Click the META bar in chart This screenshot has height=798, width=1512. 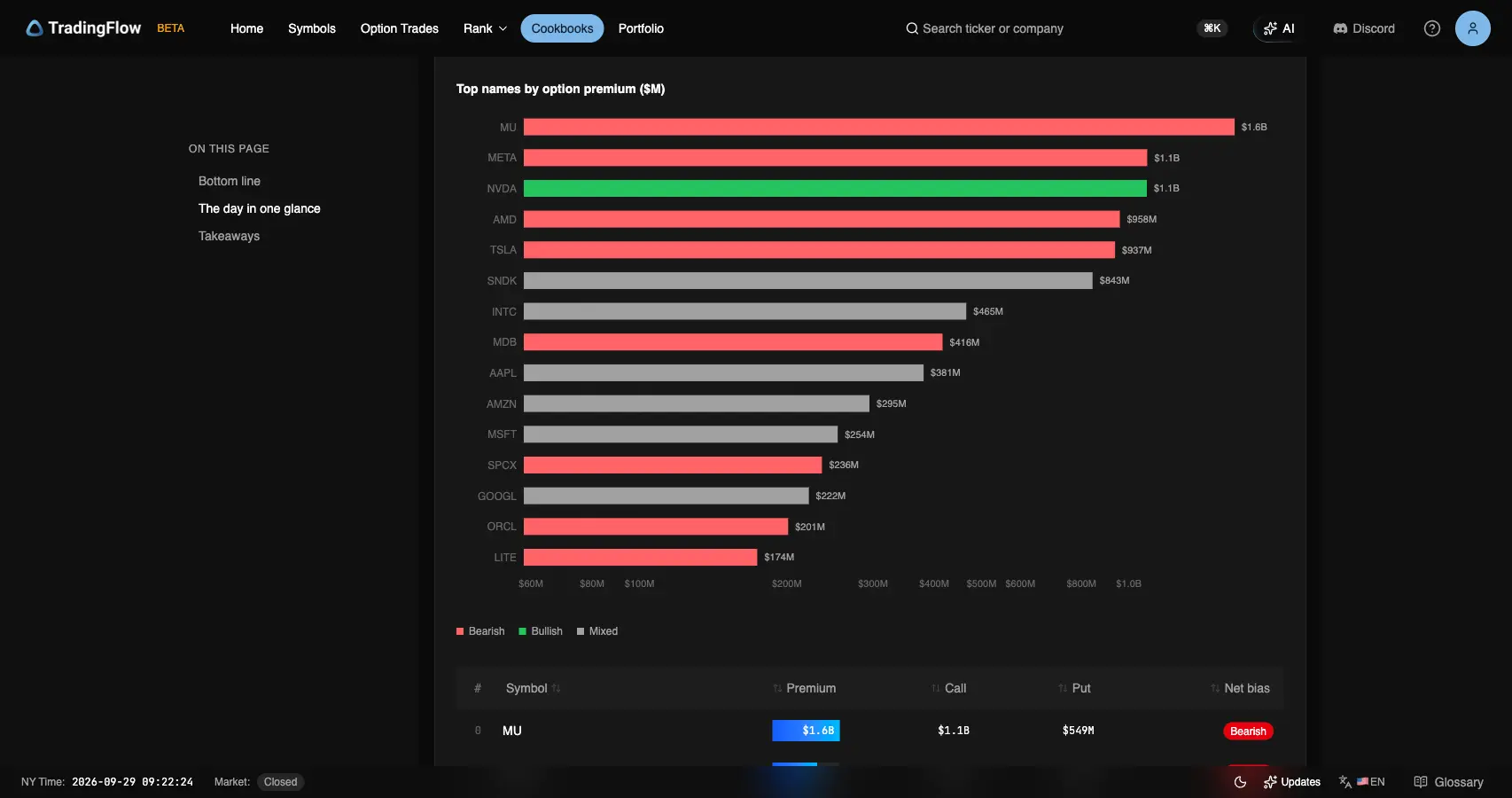point(835,158)
